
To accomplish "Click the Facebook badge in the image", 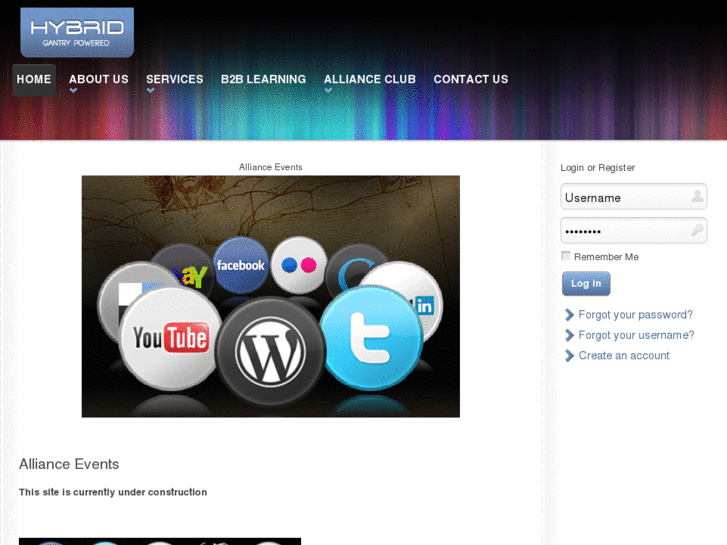I will pyautogui.click(x=241, y=265).
